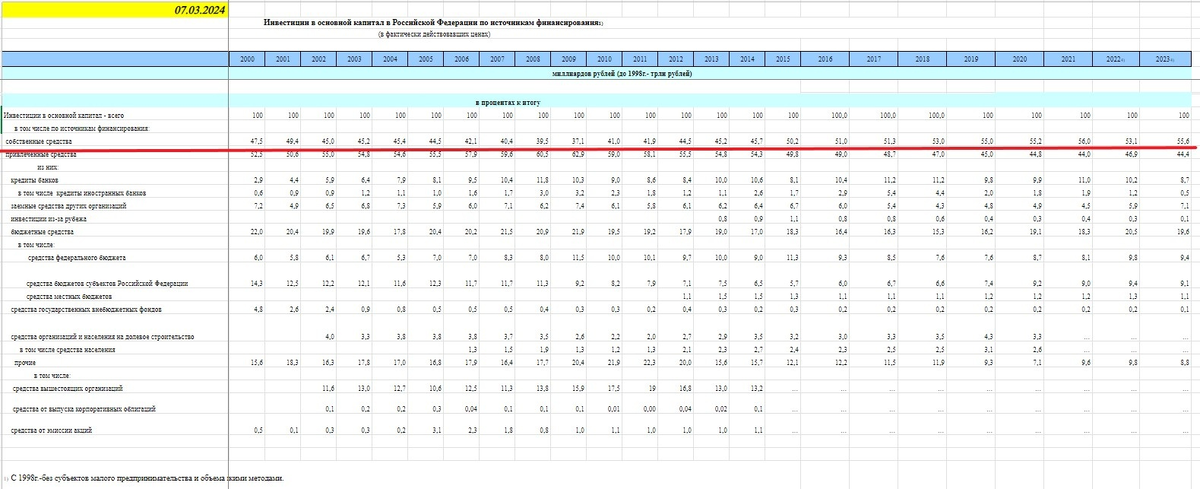Viewport: 1200px width, 489px height.
Task: Select row label "кредиты банков"
Action: 35,180
